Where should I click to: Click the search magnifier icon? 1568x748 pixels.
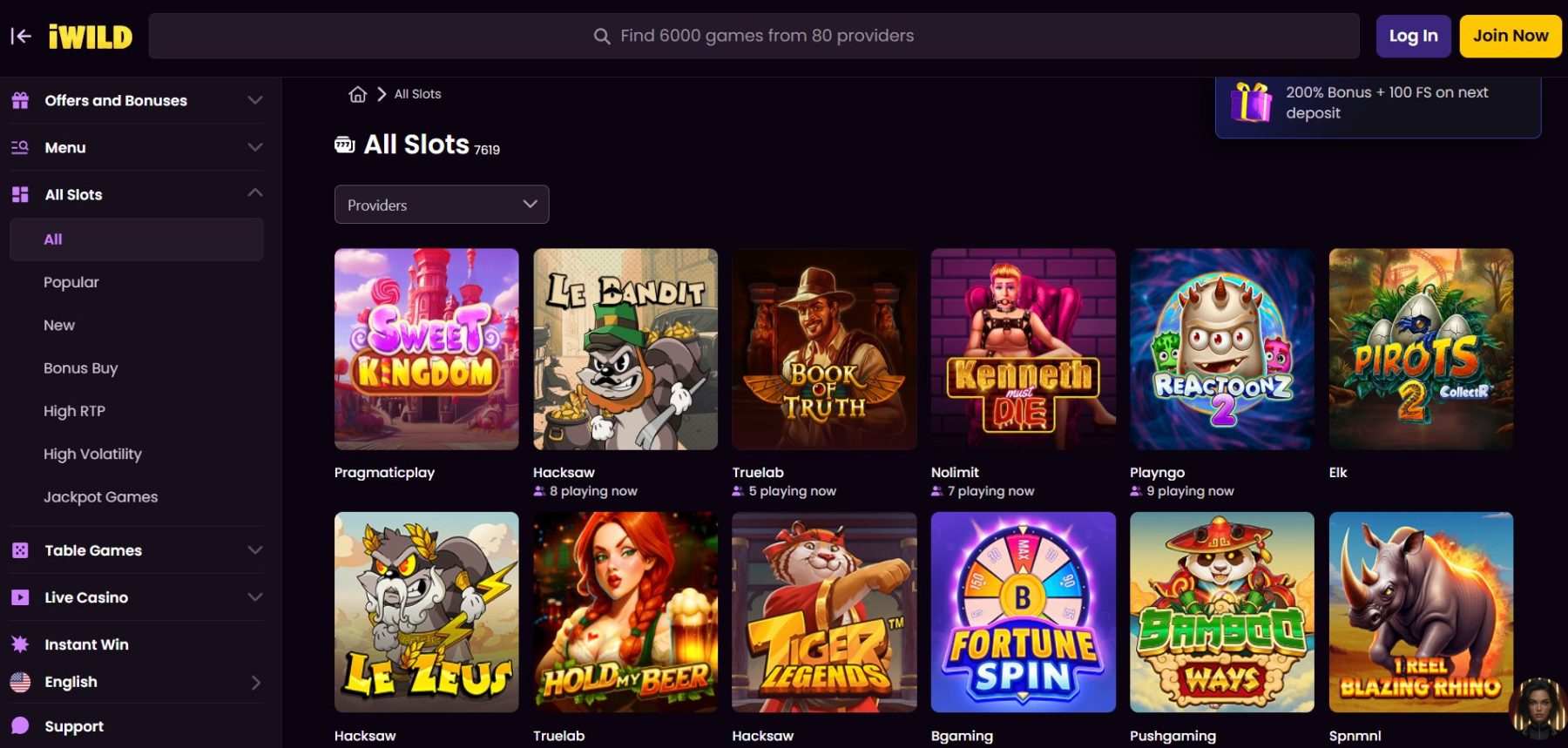click(601, 37)
